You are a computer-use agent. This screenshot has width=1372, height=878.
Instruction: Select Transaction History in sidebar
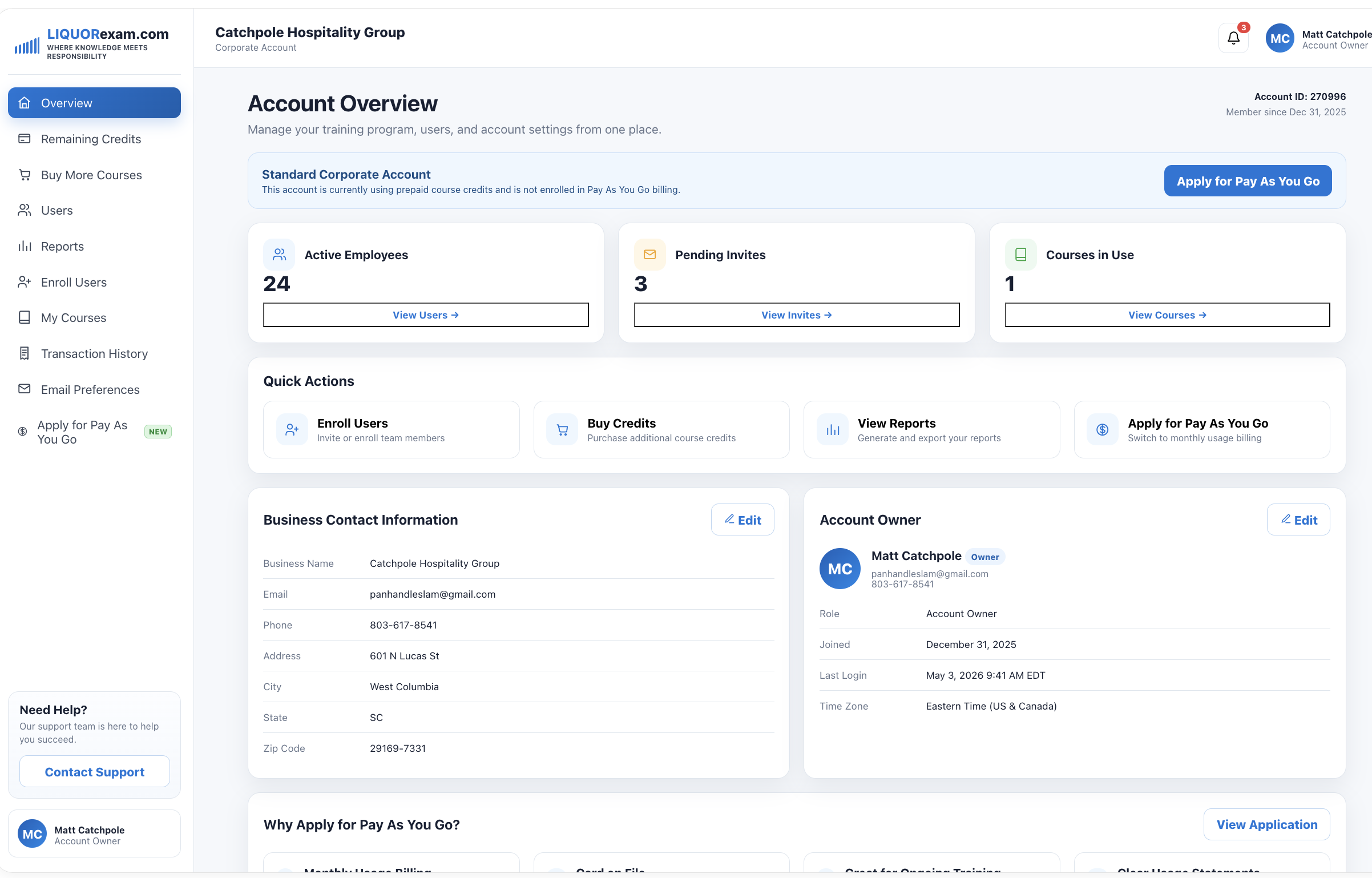[94, 353]
